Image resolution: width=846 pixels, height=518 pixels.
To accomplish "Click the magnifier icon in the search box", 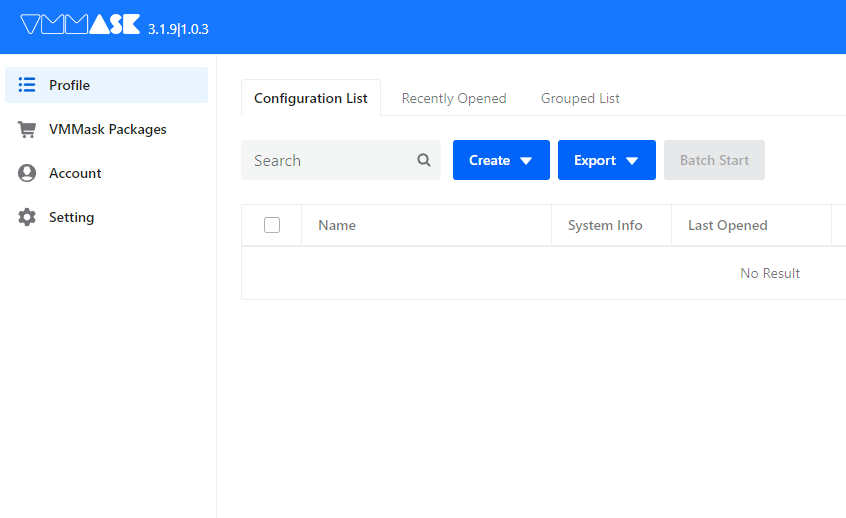I will coord(424,160).
